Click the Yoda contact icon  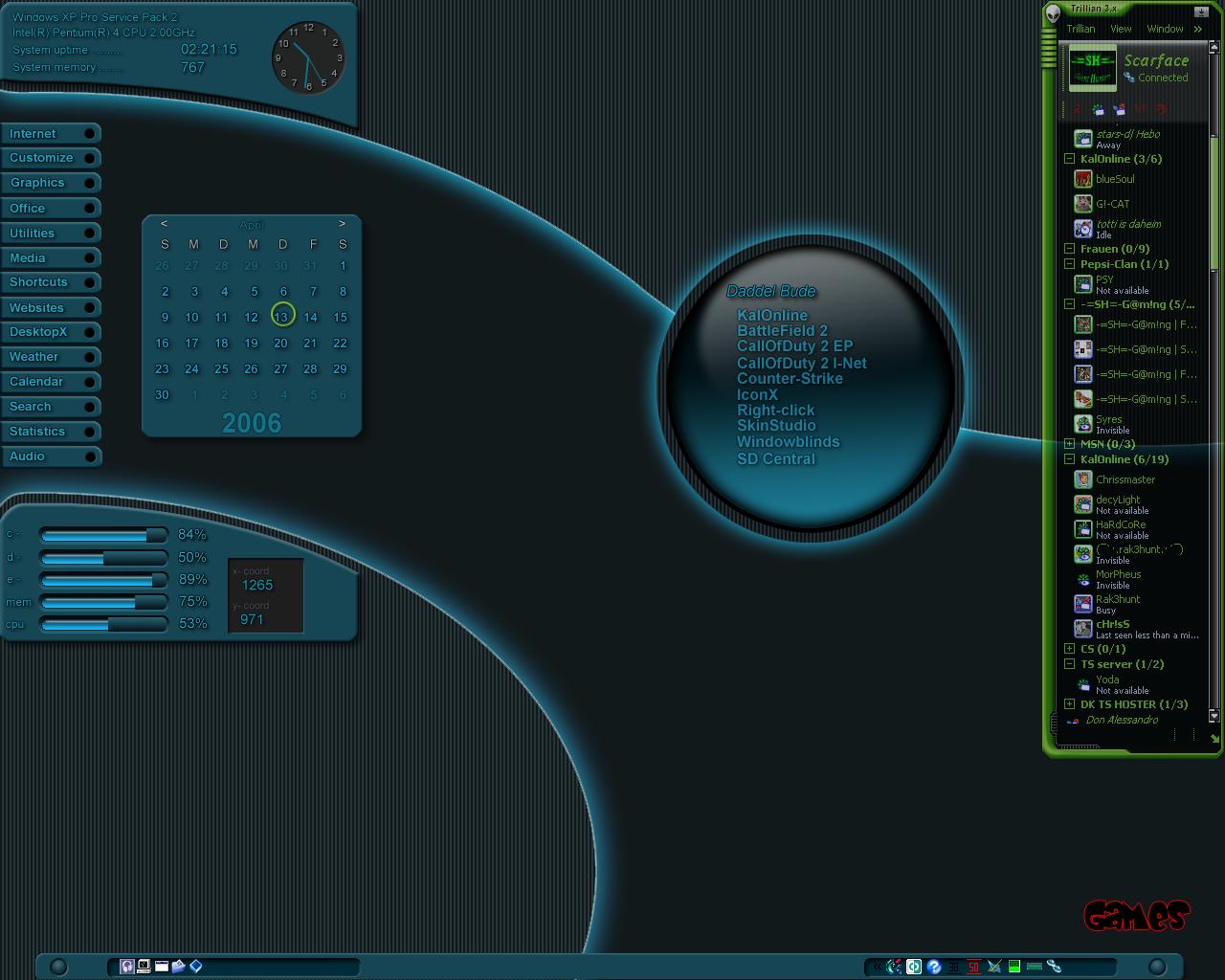coord(1083,684)
